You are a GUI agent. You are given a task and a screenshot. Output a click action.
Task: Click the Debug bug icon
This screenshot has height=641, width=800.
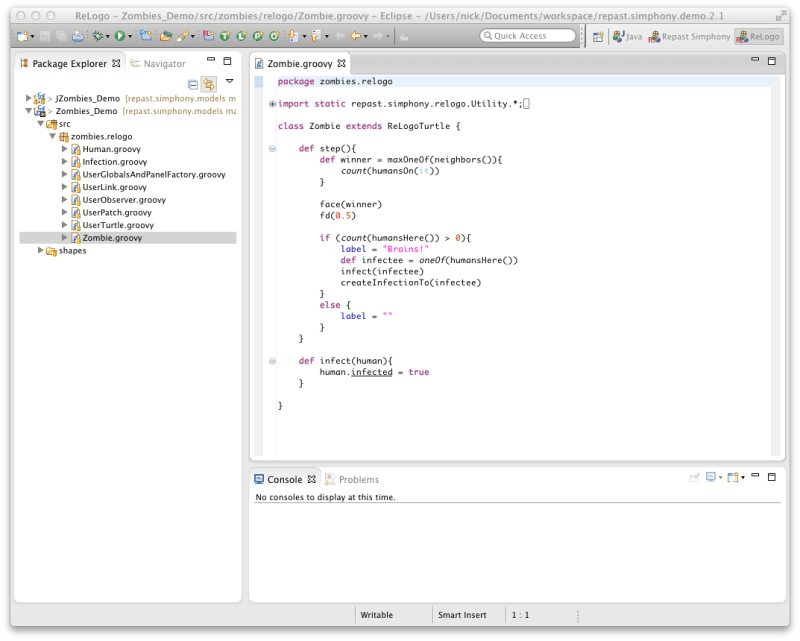[97, 36]
